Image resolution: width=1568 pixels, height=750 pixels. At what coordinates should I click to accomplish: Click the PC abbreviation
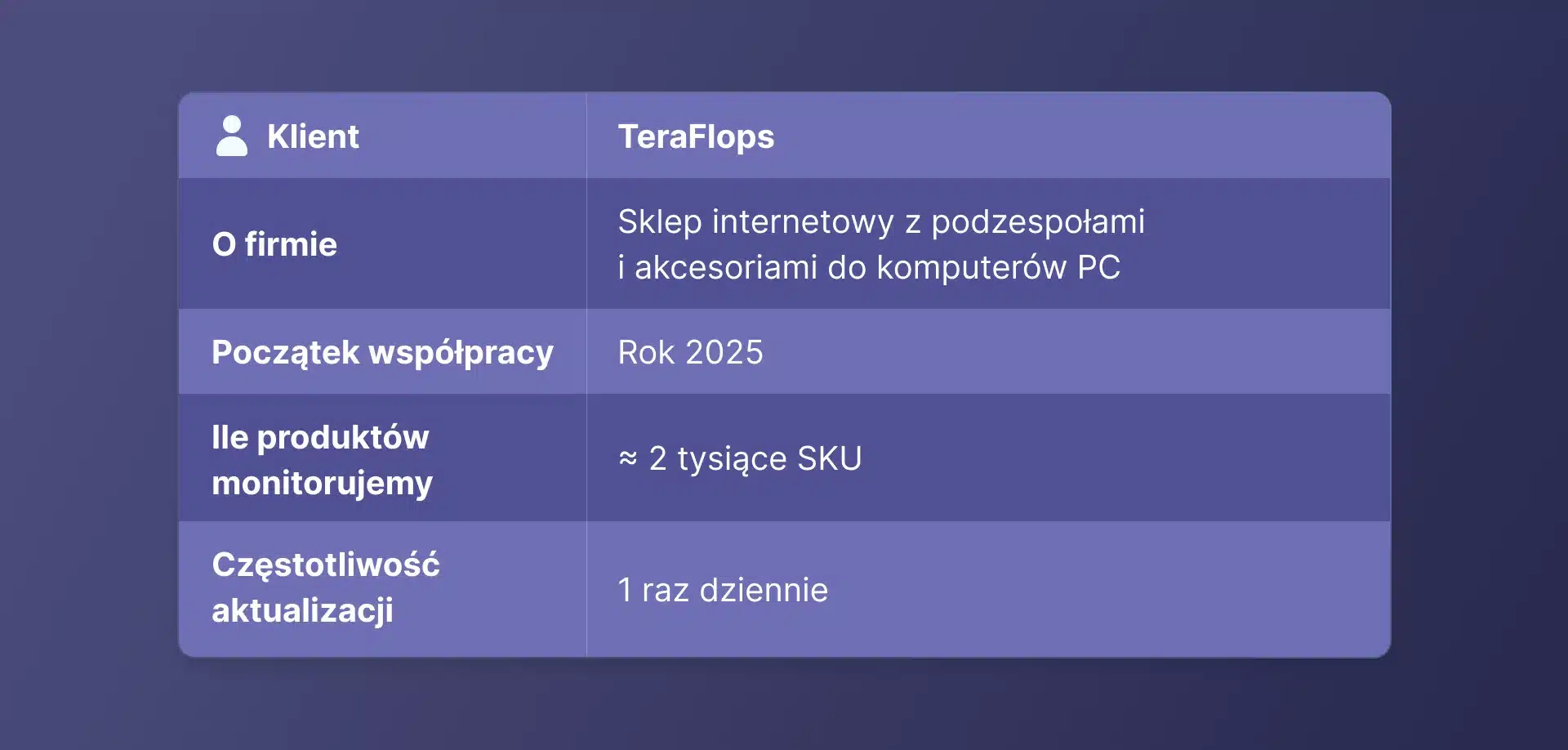[1098, 267]
